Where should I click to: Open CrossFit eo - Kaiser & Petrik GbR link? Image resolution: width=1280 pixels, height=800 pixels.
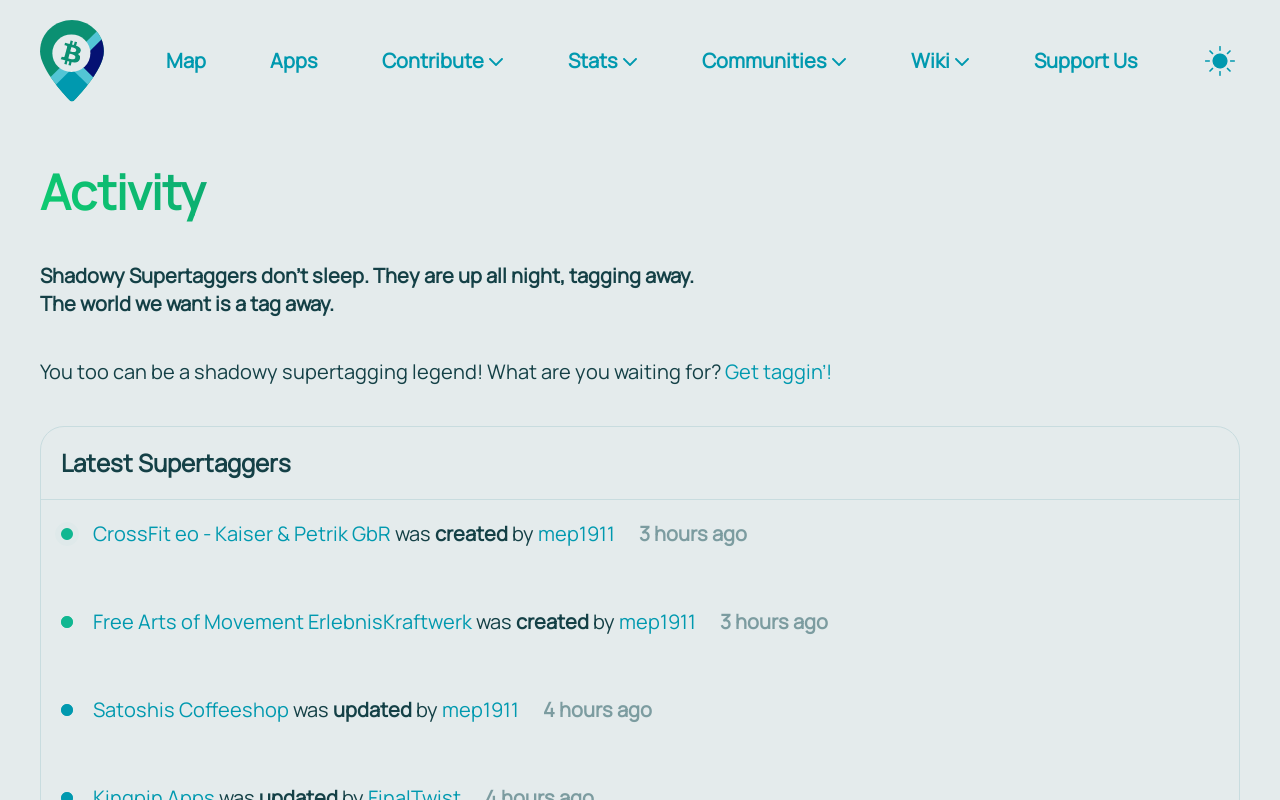coord(242,534)
